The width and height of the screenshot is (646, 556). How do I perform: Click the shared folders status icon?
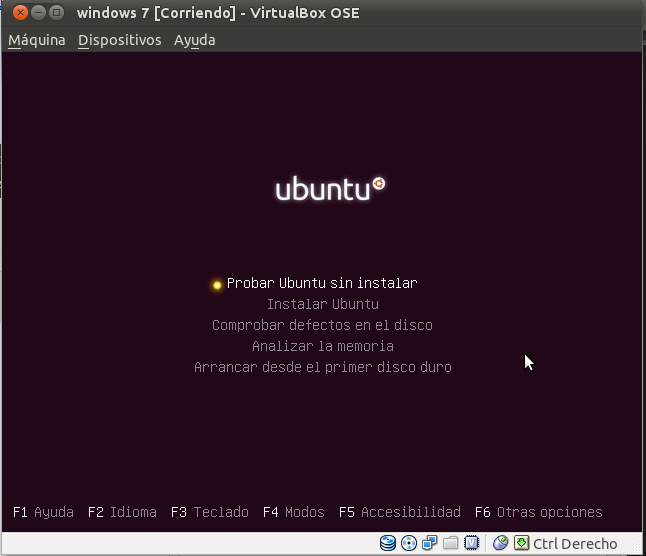click(x=450, y=544)
